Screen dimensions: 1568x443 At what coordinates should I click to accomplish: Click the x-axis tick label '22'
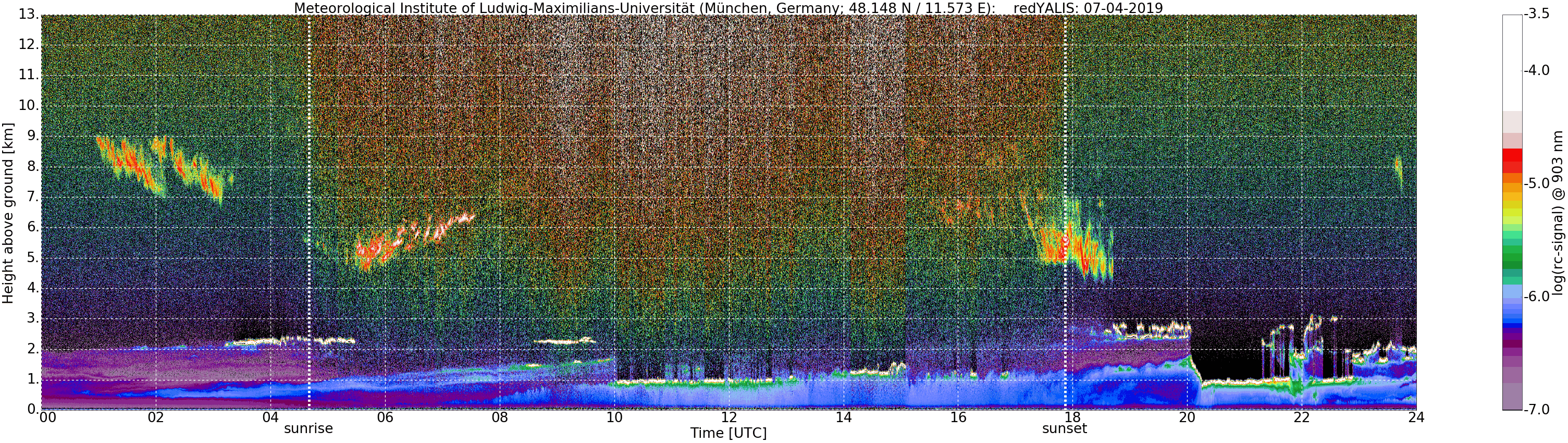[1301, 417]
